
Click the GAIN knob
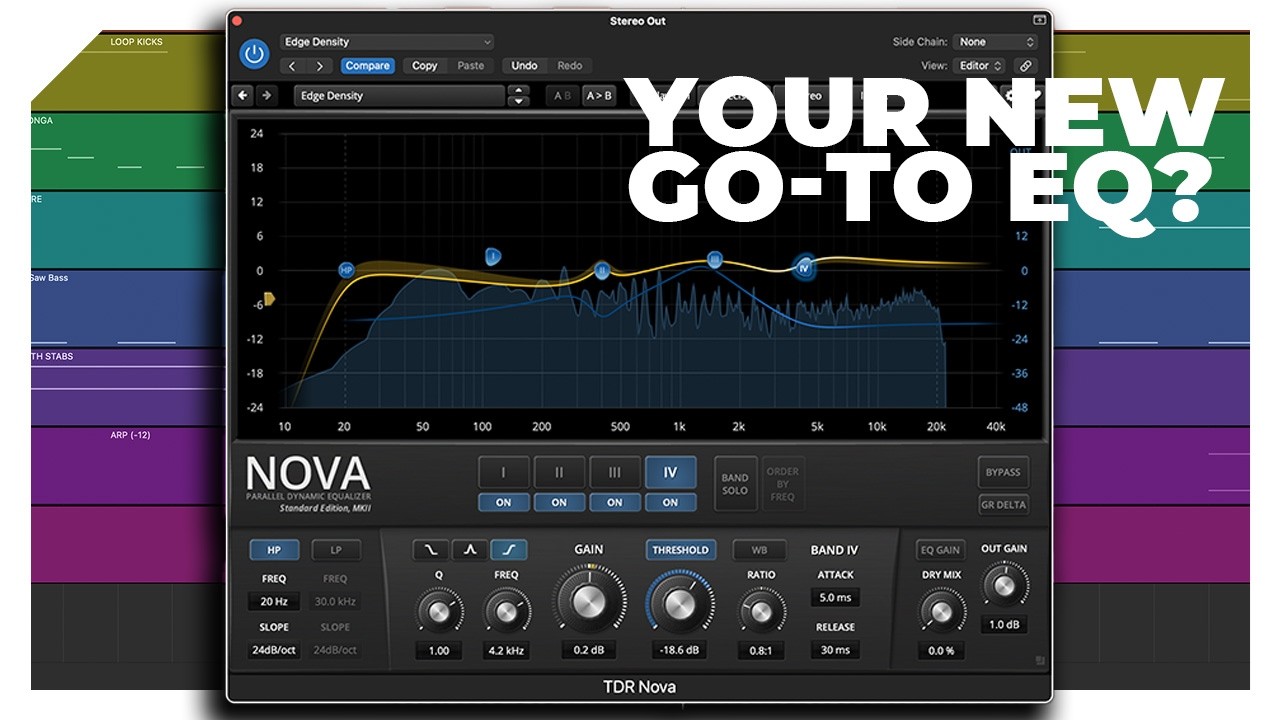point(588,600)
